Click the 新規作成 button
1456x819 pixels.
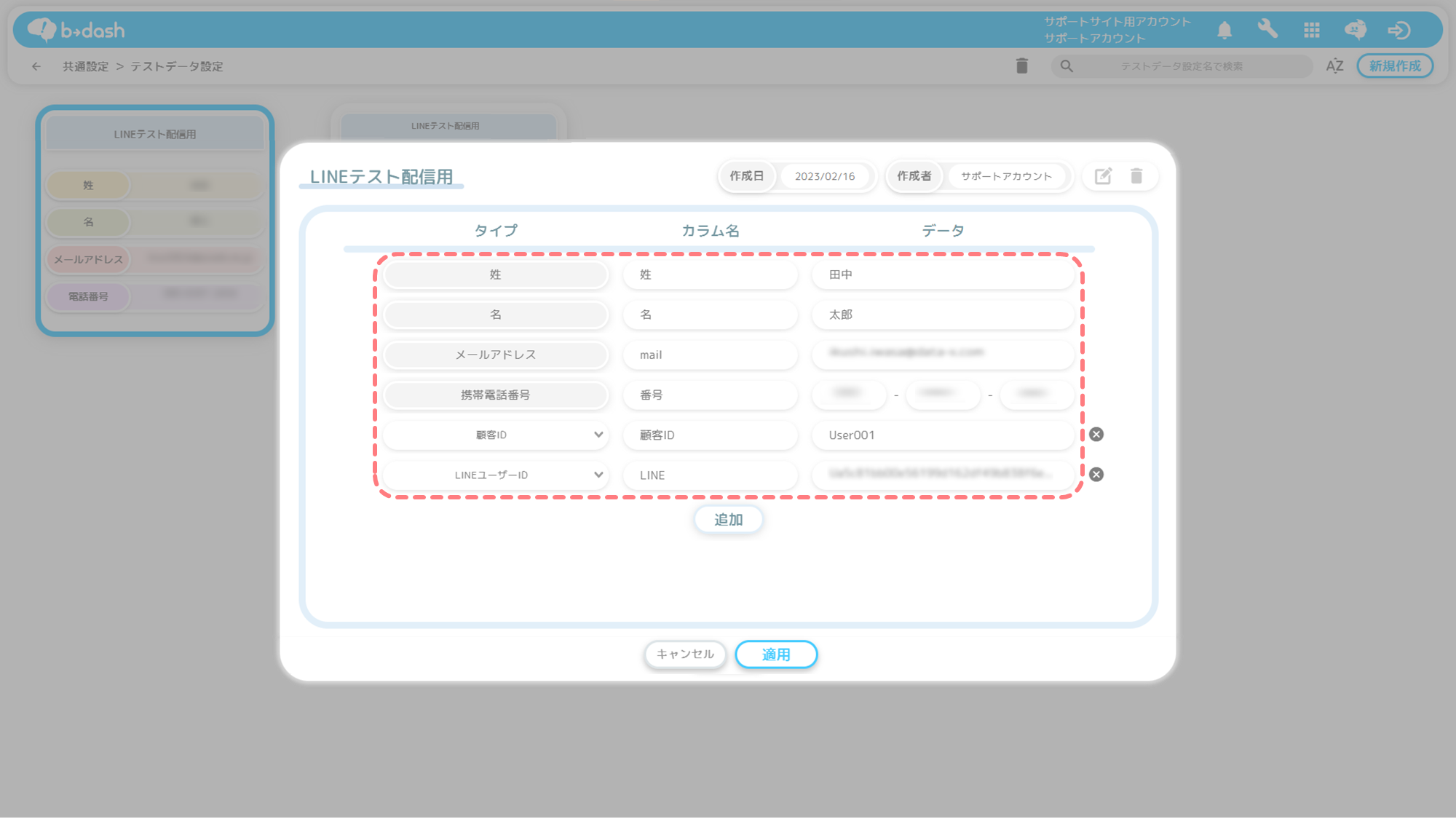point(1395,66)
